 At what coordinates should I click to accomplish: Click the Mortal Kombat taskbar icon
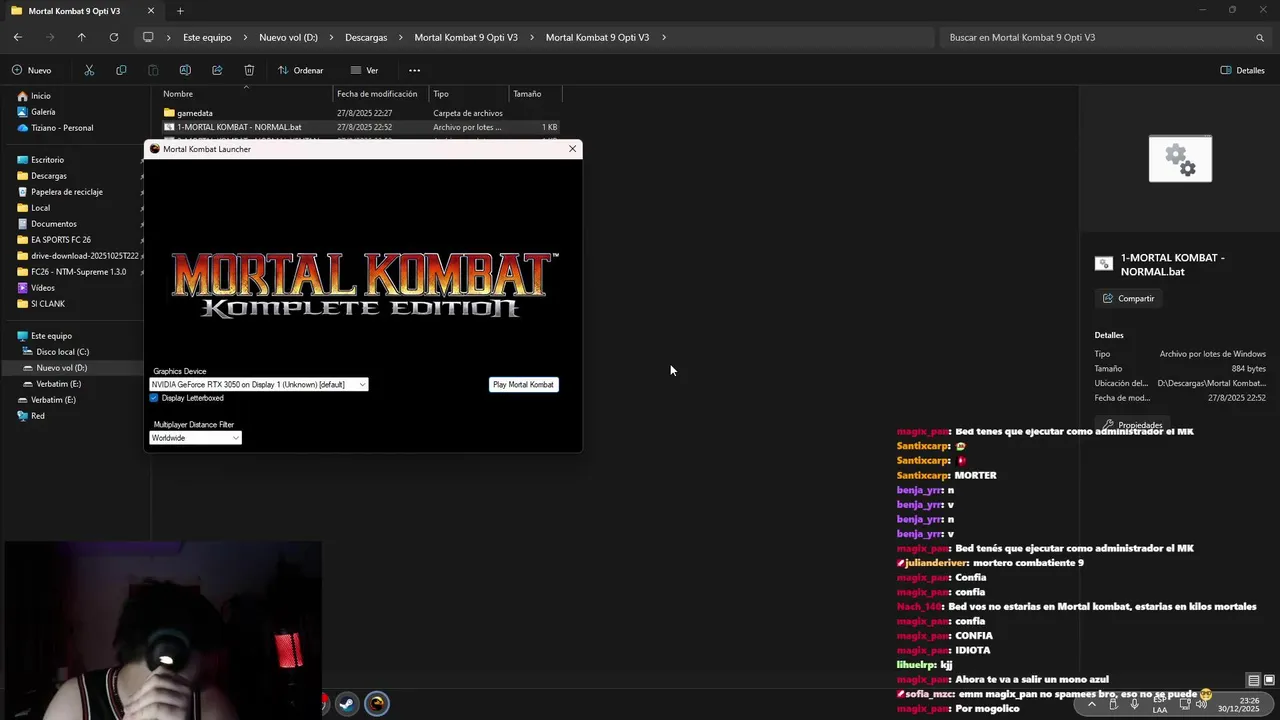tap(377, 704)
